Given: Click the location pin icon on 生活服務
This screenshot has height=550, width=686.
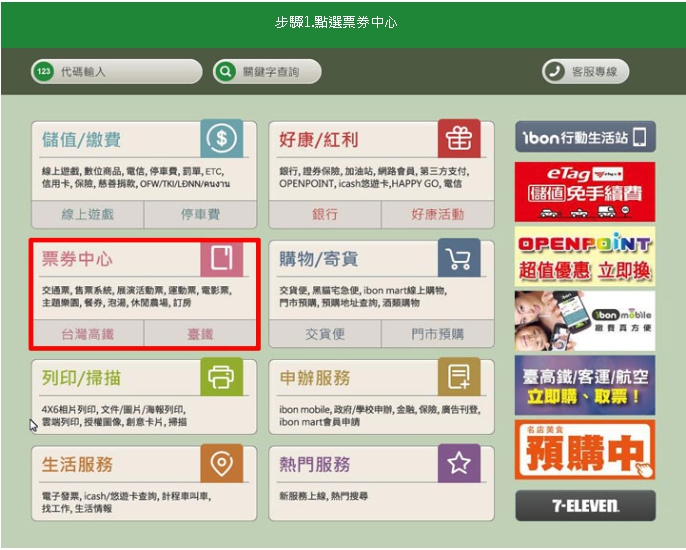Looking at the screenshot, I should tap(221, 463).
